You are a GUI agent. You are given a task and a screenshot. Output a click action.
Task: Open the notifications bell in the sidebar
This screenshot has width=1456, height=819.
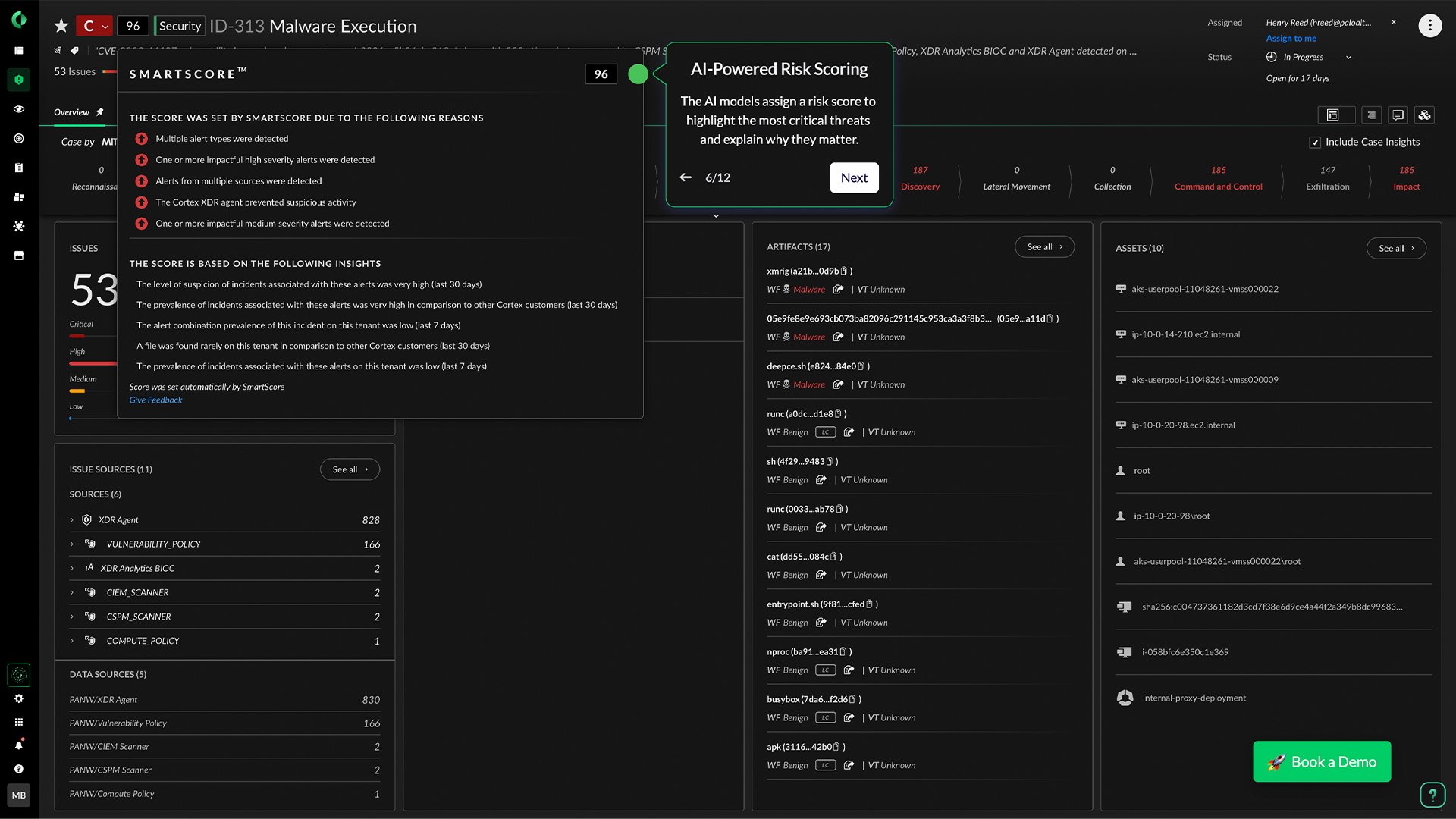18,745
